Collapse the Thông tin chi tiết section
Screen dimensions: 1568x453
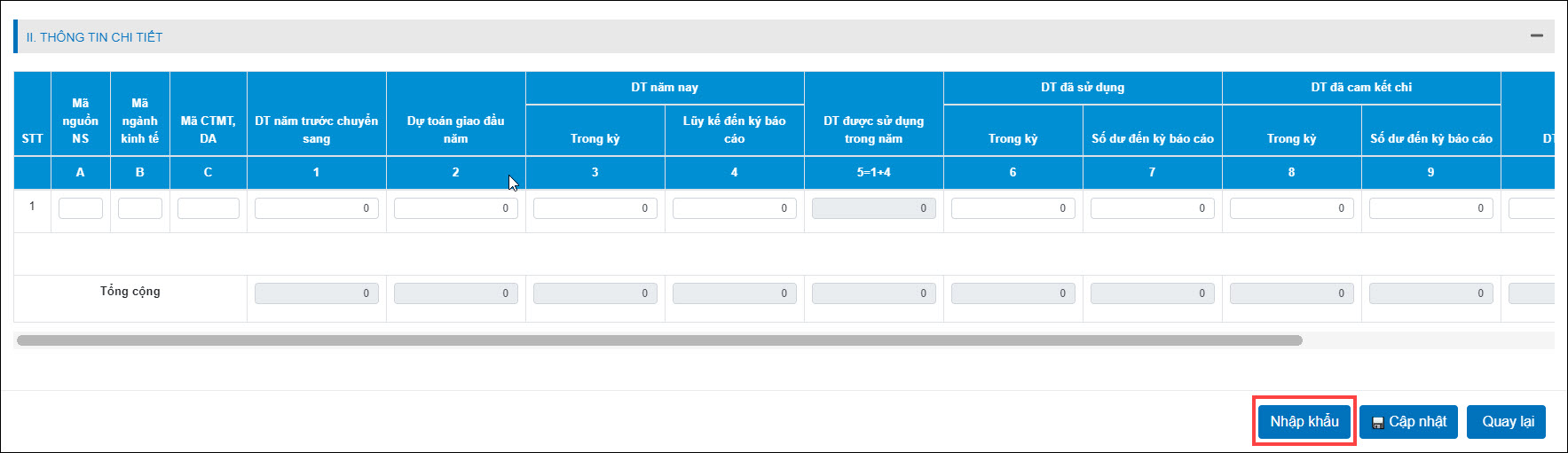click(1536, 36)
